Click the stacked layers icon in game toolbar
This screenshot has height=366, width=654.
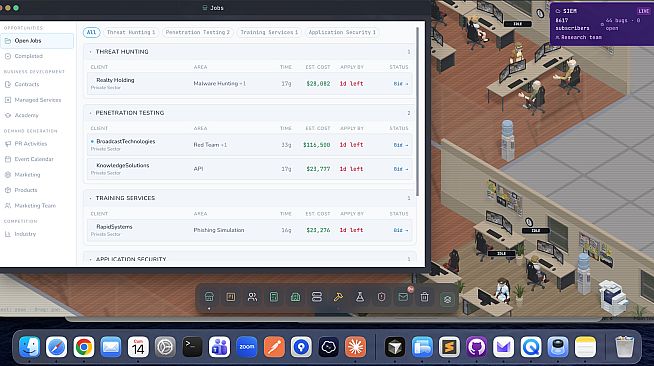tap(447, 299)
